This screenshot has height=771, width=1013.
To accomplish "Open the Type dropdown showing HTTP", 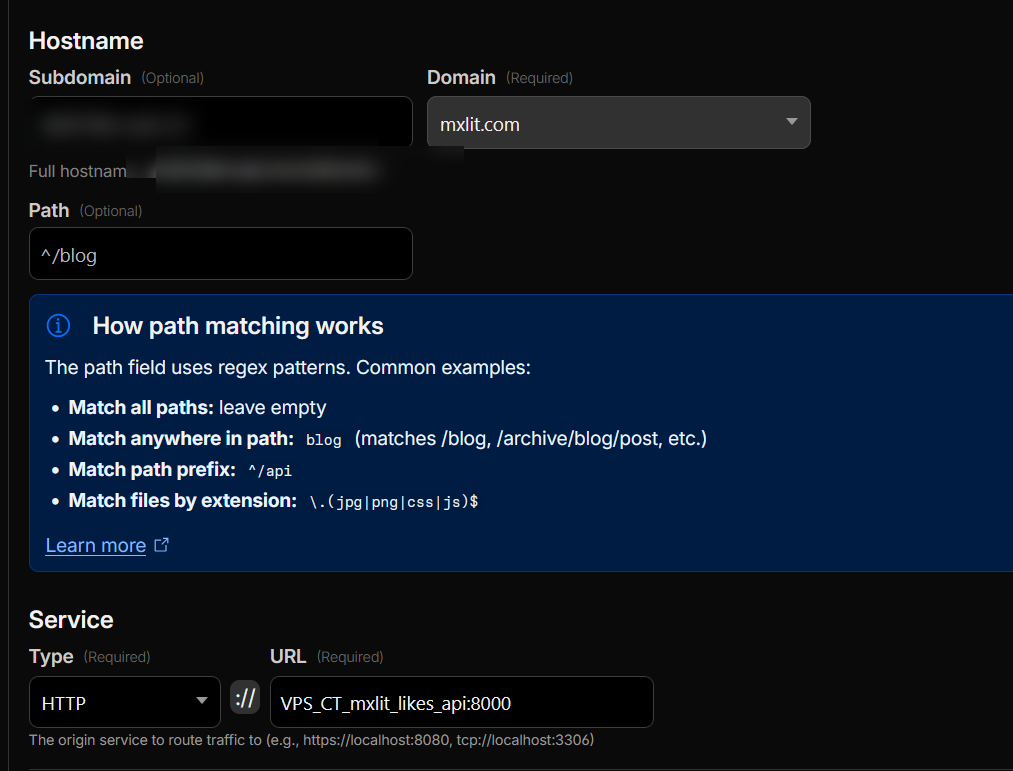I will [x=124, y=703].
